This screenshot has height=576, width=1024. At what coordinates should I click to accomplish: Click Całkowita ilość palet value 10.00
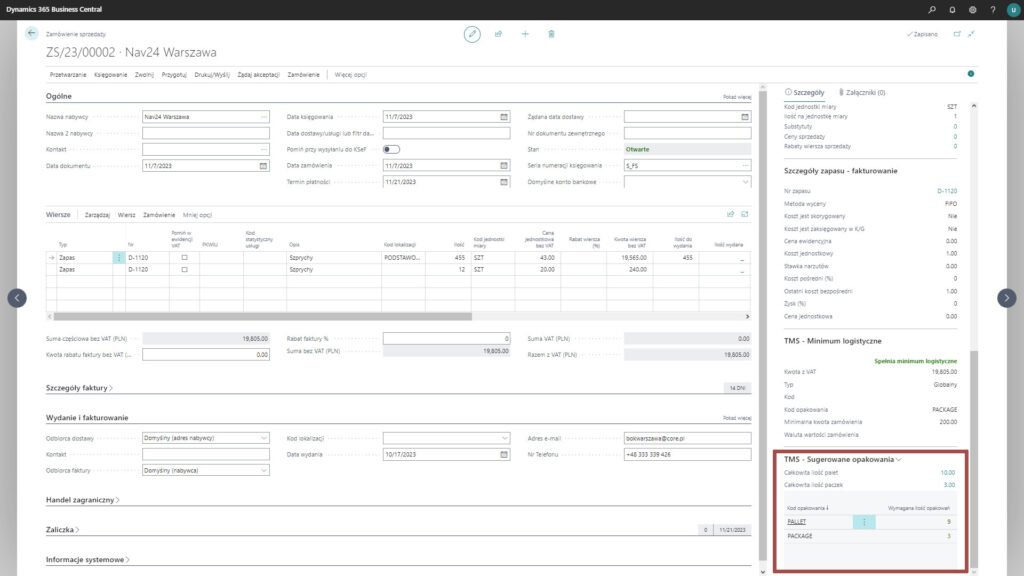click(948, 473)
